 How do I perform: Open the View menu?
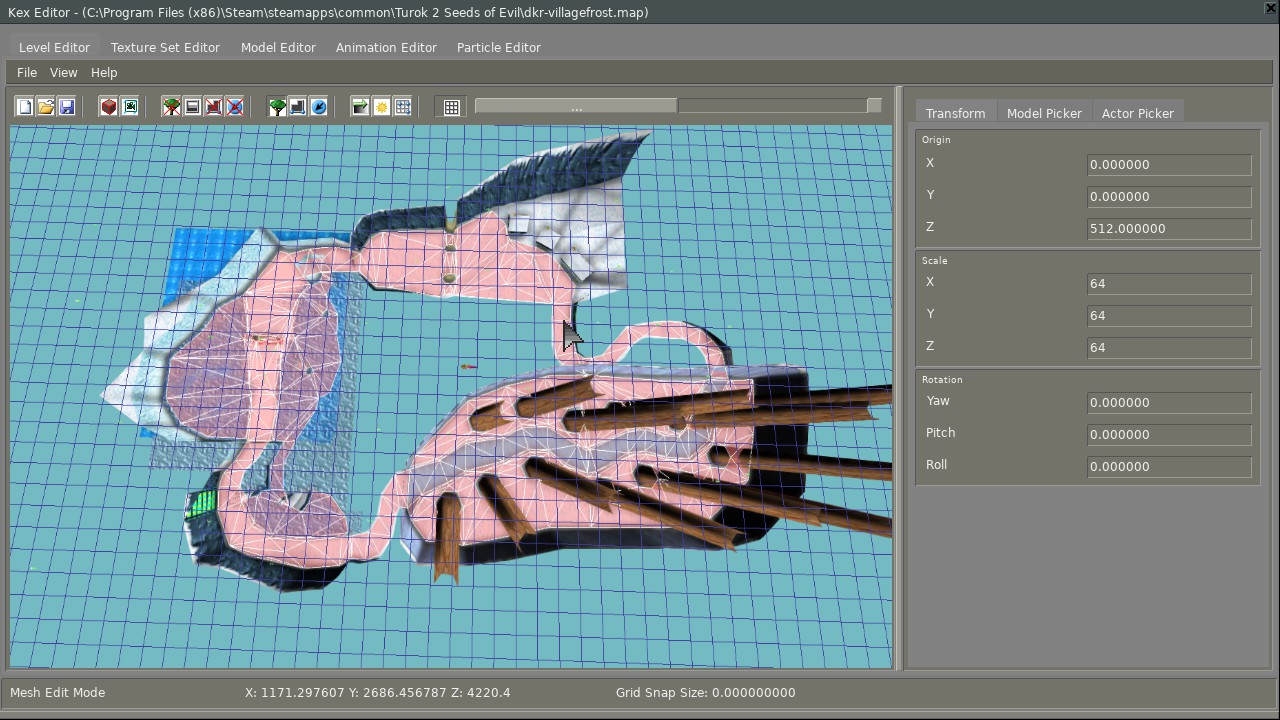pyautogui.click(x=63, y=72)
